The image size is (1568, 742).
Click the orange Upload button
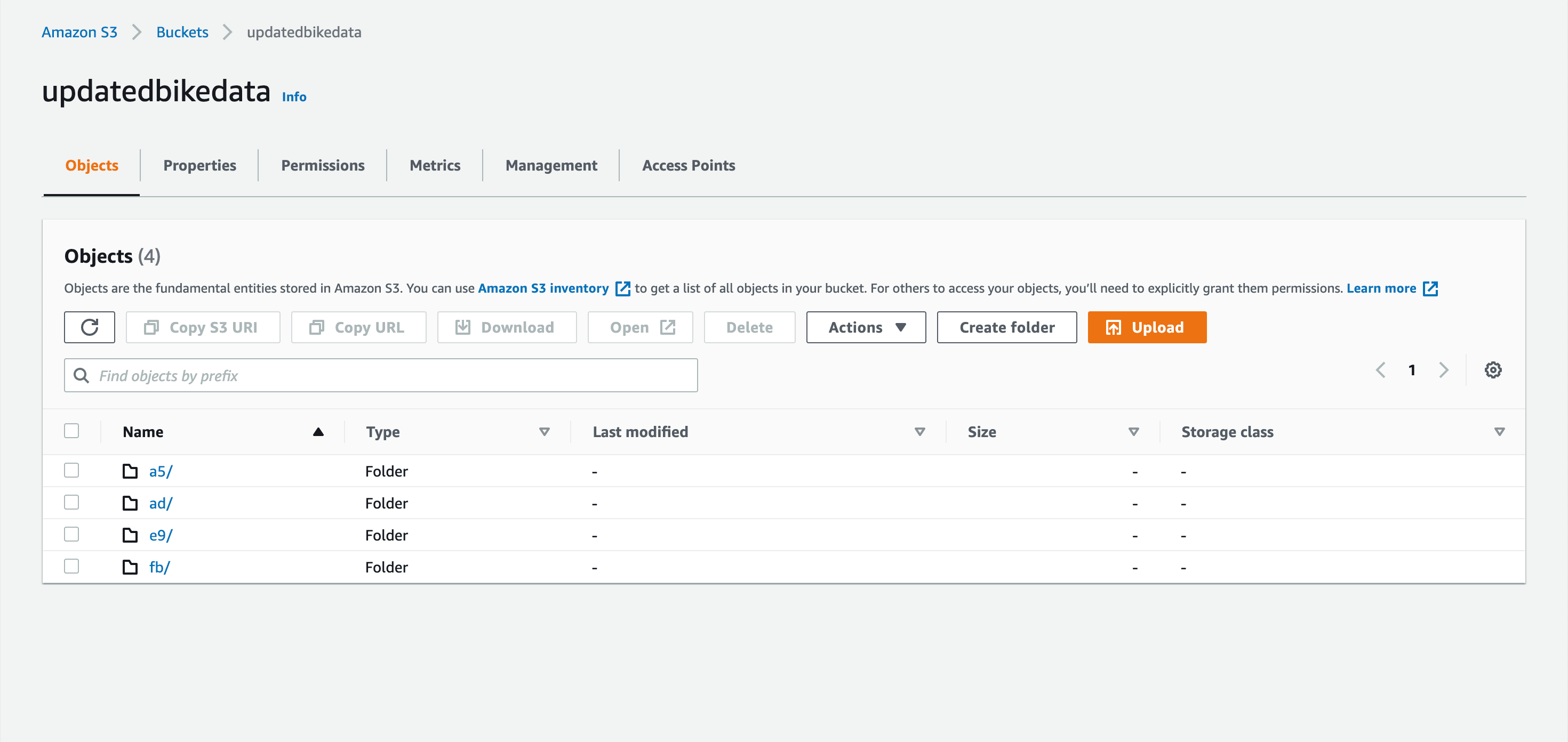1146,327
